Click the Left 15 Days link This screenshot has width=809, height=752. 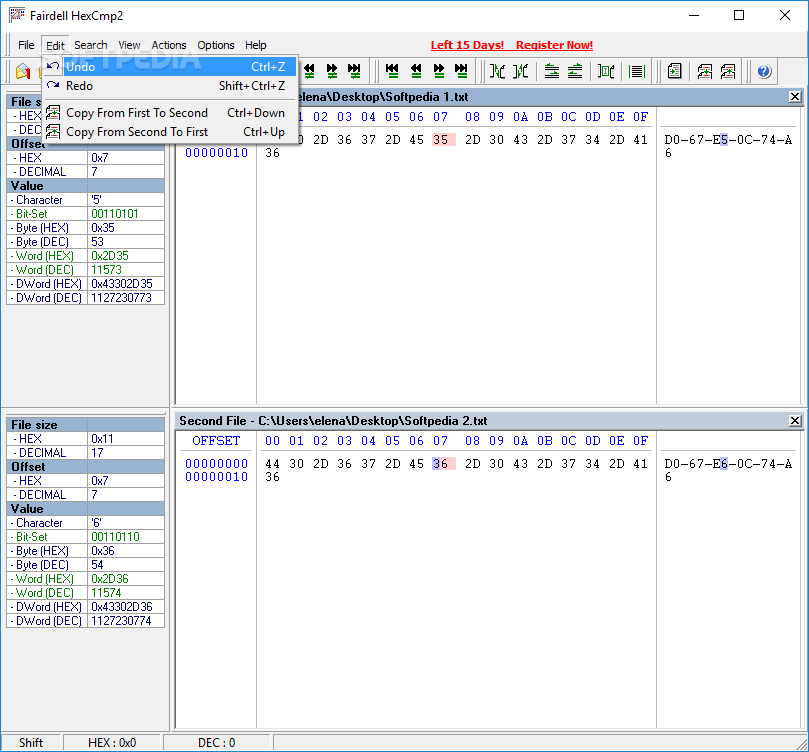tap(467, 45)
